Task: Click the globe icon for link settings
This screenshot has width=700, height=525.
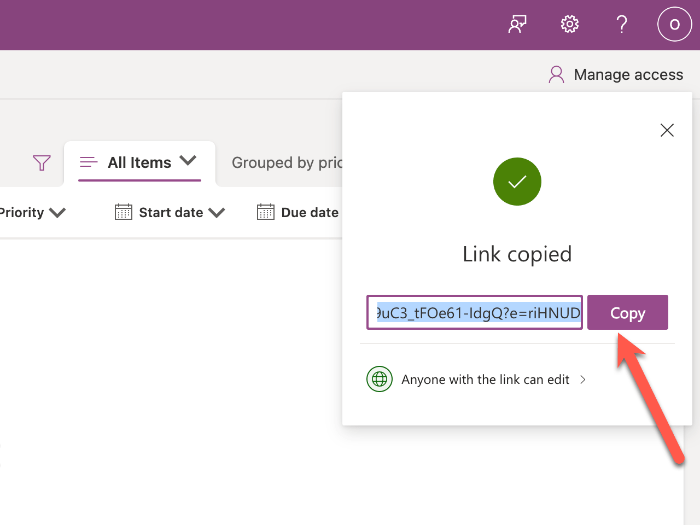Action: (379, 380)
